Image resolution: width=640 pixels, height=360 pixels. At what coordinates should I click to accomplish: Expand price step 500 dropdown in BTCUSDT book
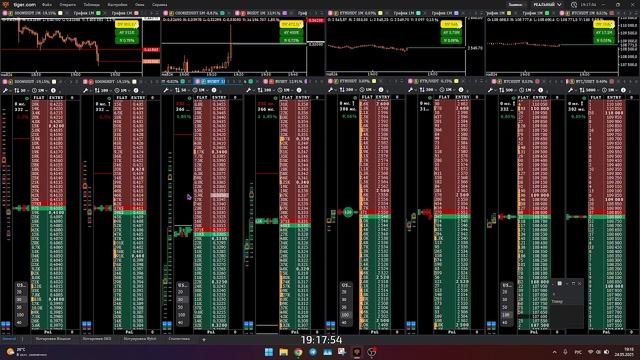click(508, 90)
